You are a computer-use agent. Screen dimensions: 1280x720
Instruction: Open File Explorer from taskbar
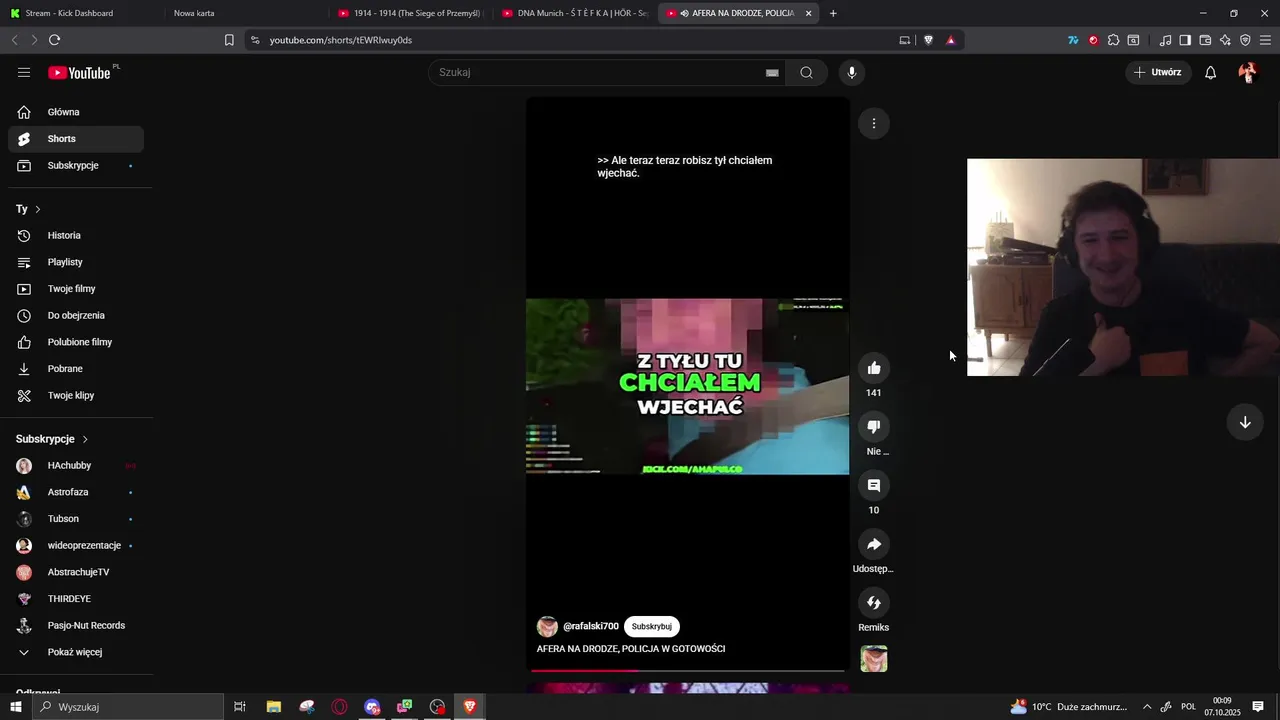273,707
